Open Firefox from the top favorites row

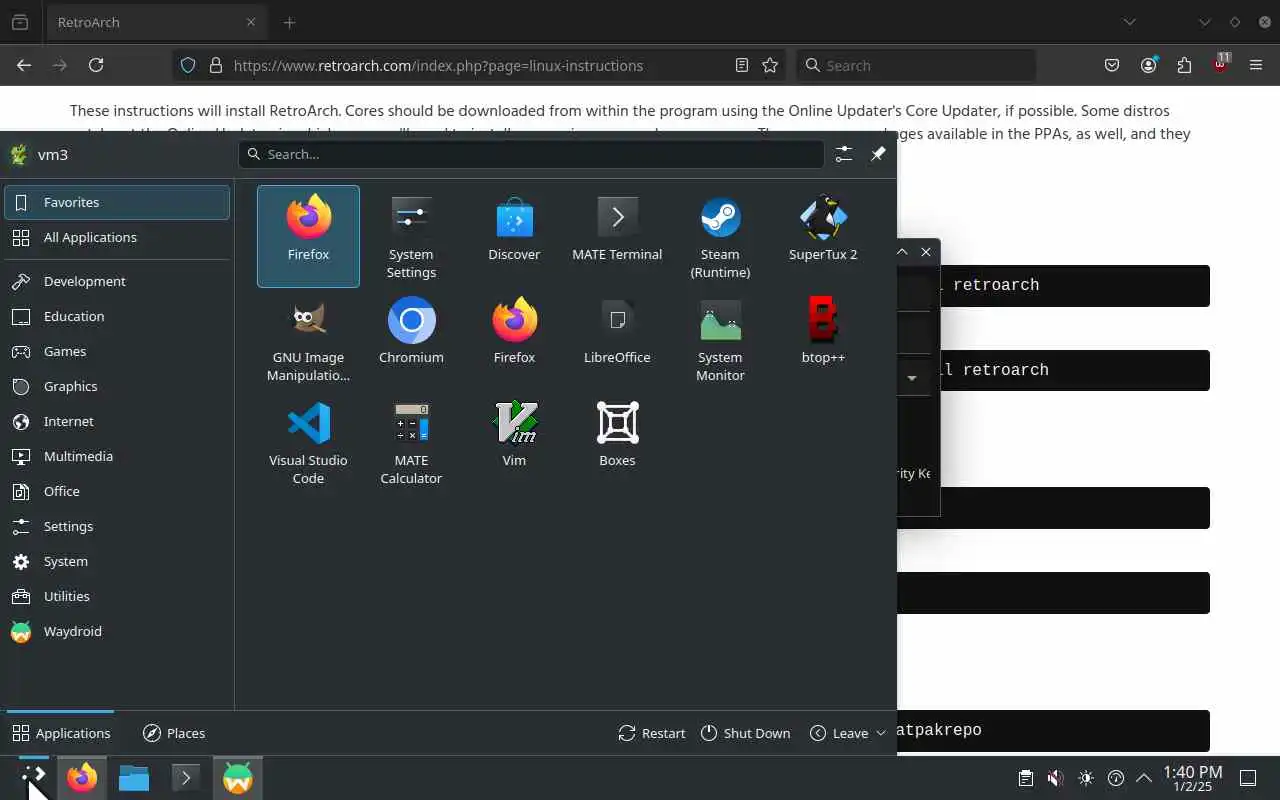[x=308, y=236]
